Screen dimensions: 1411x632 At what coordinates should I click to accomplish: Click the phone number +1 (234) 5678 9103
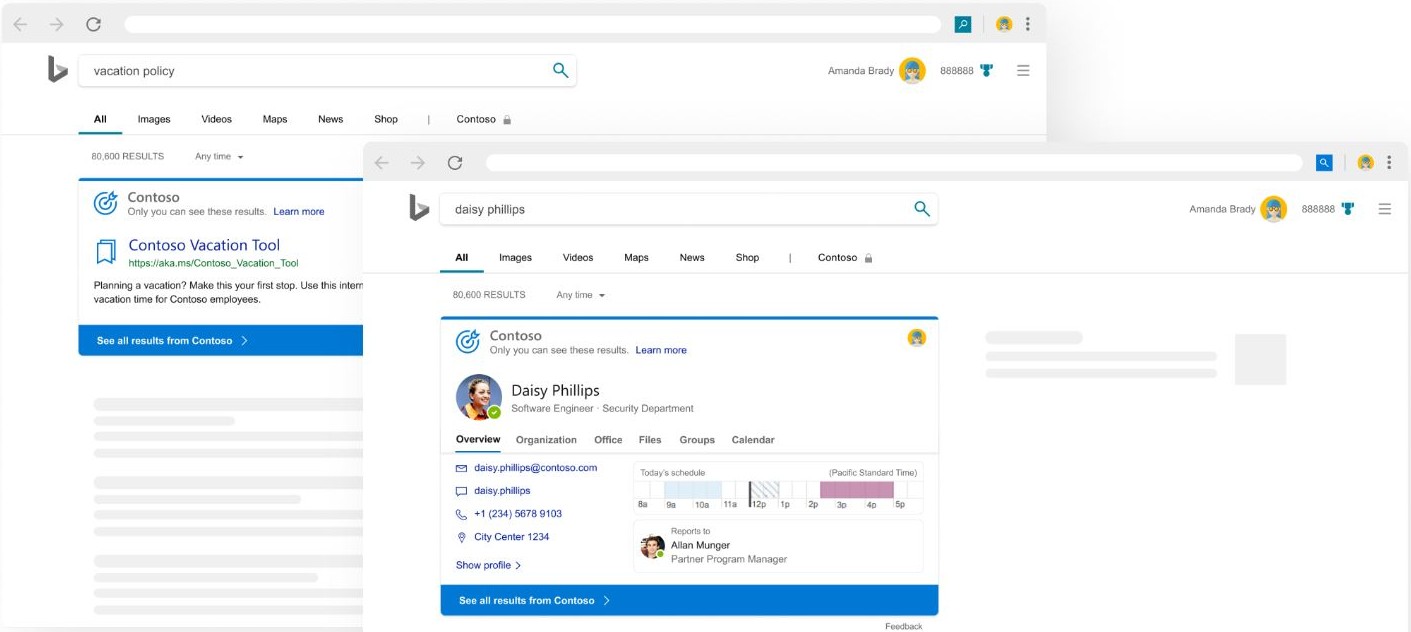[518, 514]
